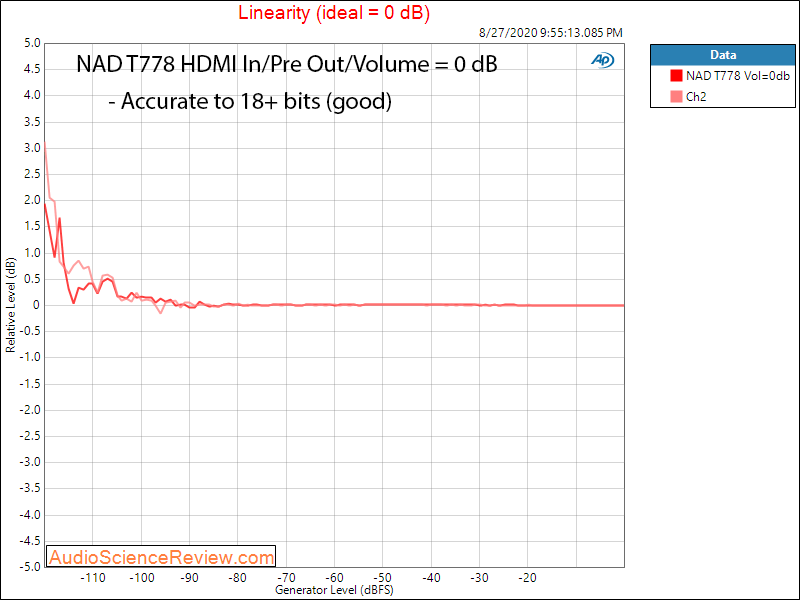
Task: Click the 'Relative Level (dB)' axis title
Action: pyautogui.click(x=10, y=305)
